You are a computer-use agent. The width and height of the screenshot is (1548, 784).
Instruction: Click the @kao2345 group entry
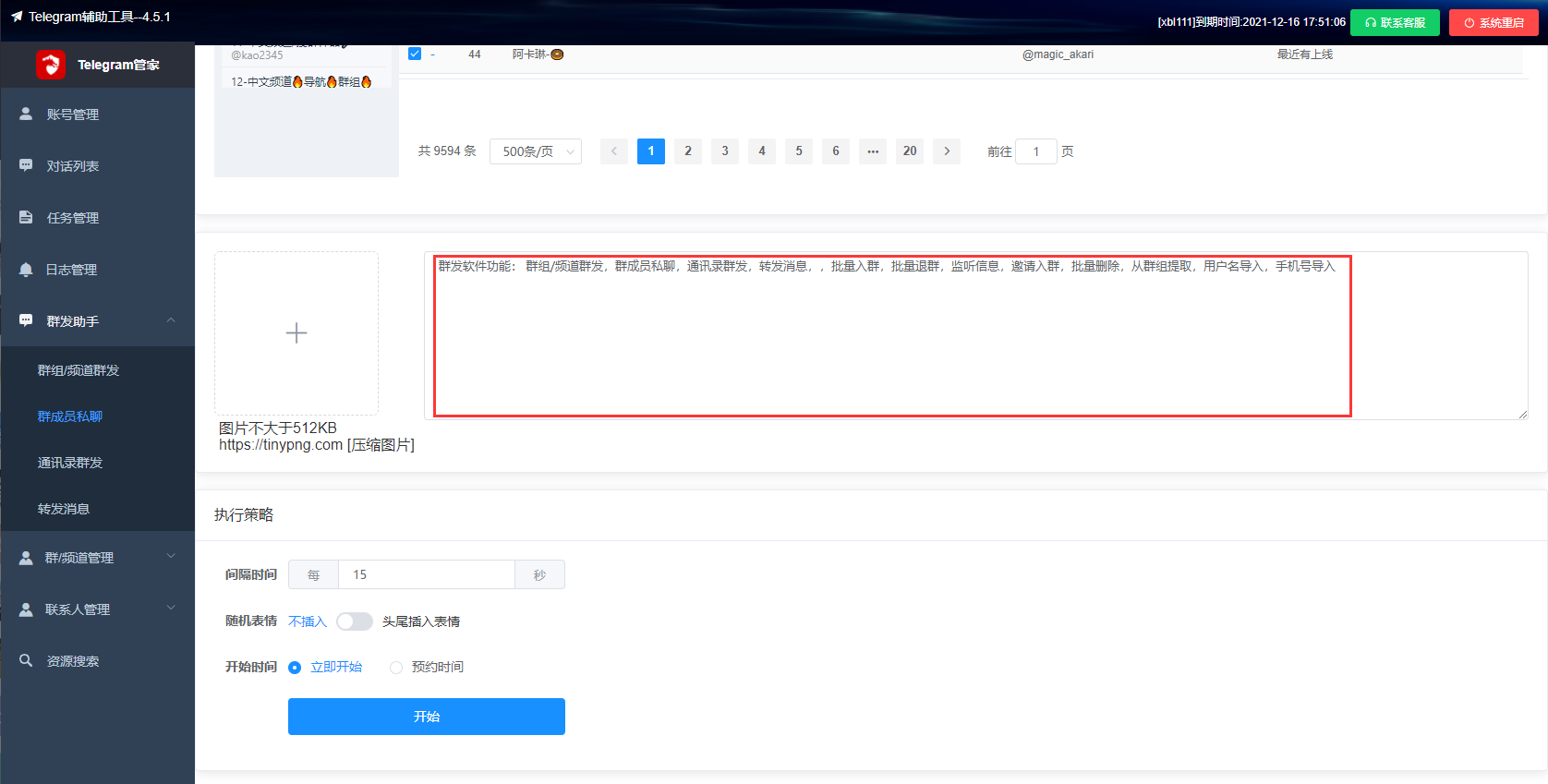[x=258, y=55]
